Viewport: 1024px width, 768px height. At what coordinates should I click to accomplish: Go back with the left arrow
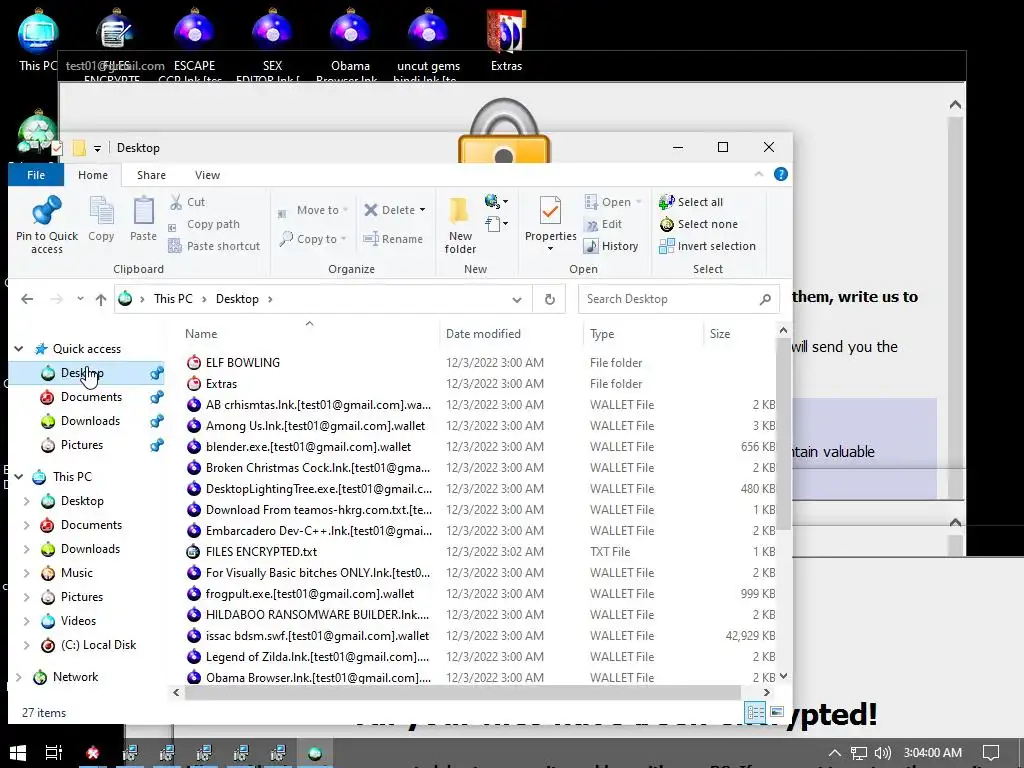coord(27,299)
